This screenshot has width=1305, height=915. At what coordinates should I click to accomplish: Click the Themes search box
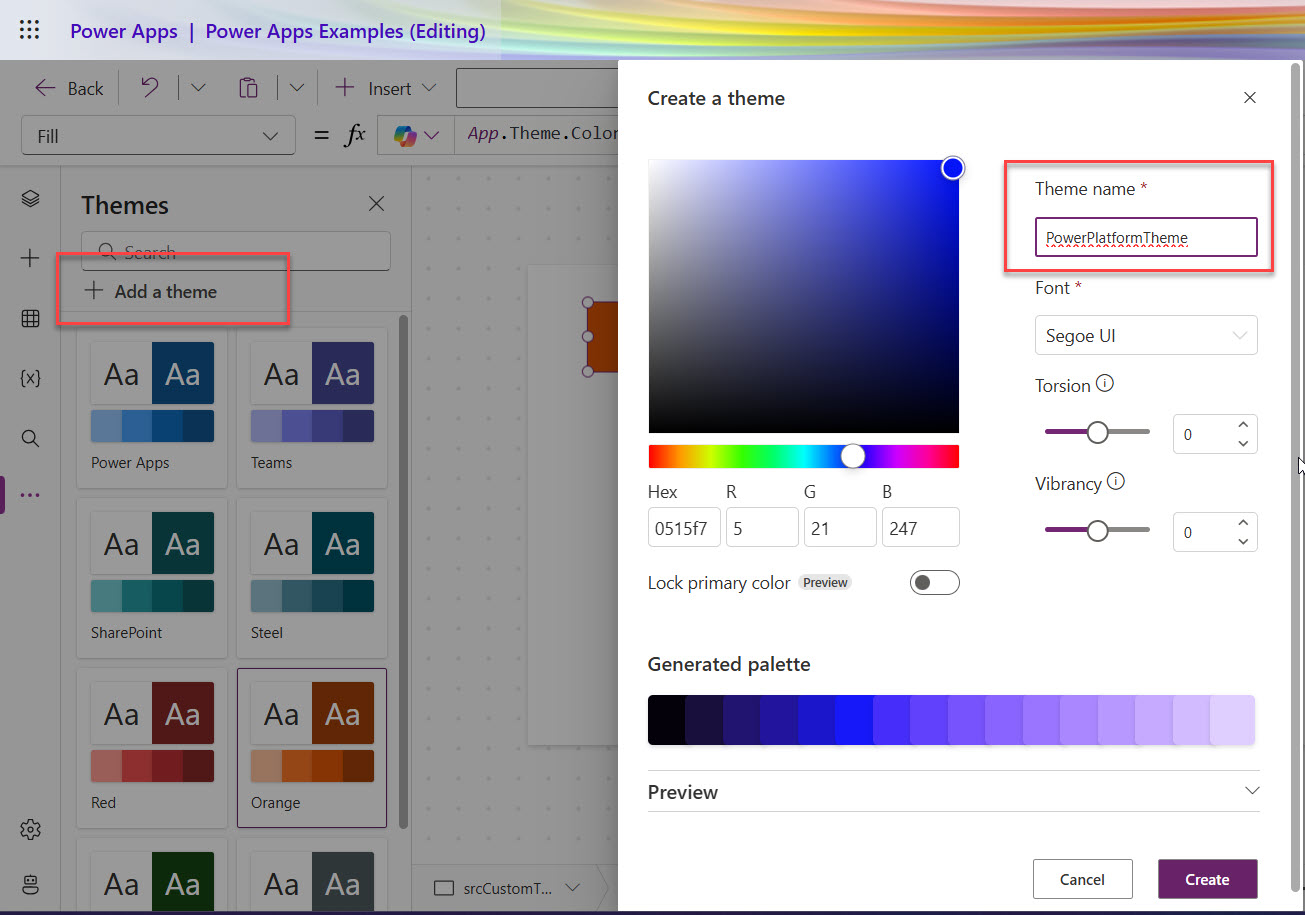click(x=236, y=251)
